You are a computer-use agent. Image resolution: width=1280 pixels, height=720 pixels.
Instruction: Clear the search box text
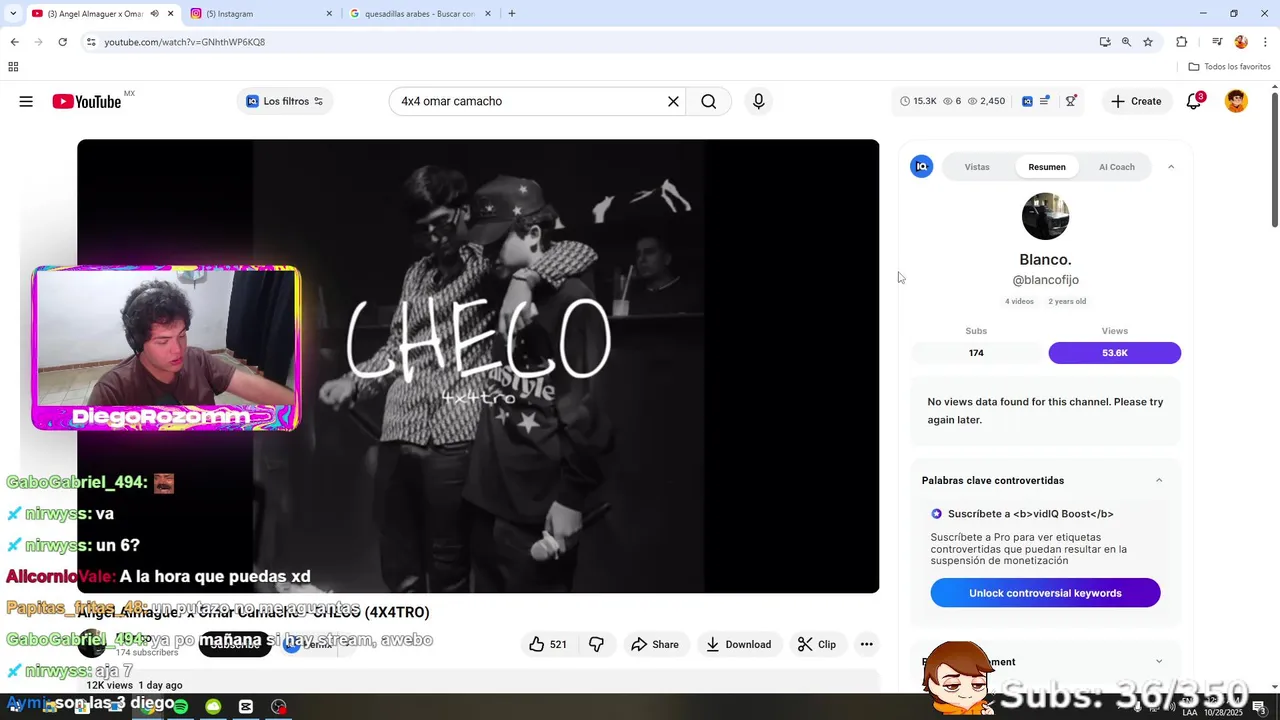point(673,101)
